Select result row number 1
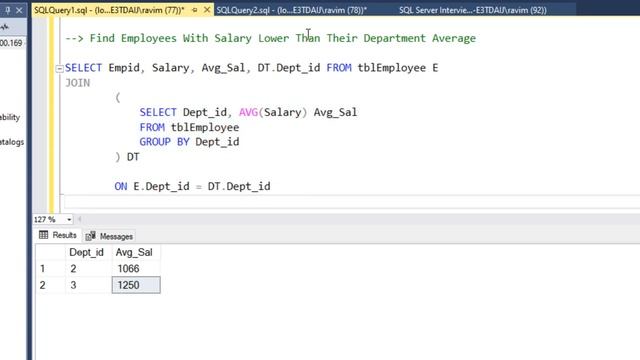The image size is (640, 360). click(x=51, y=269)
